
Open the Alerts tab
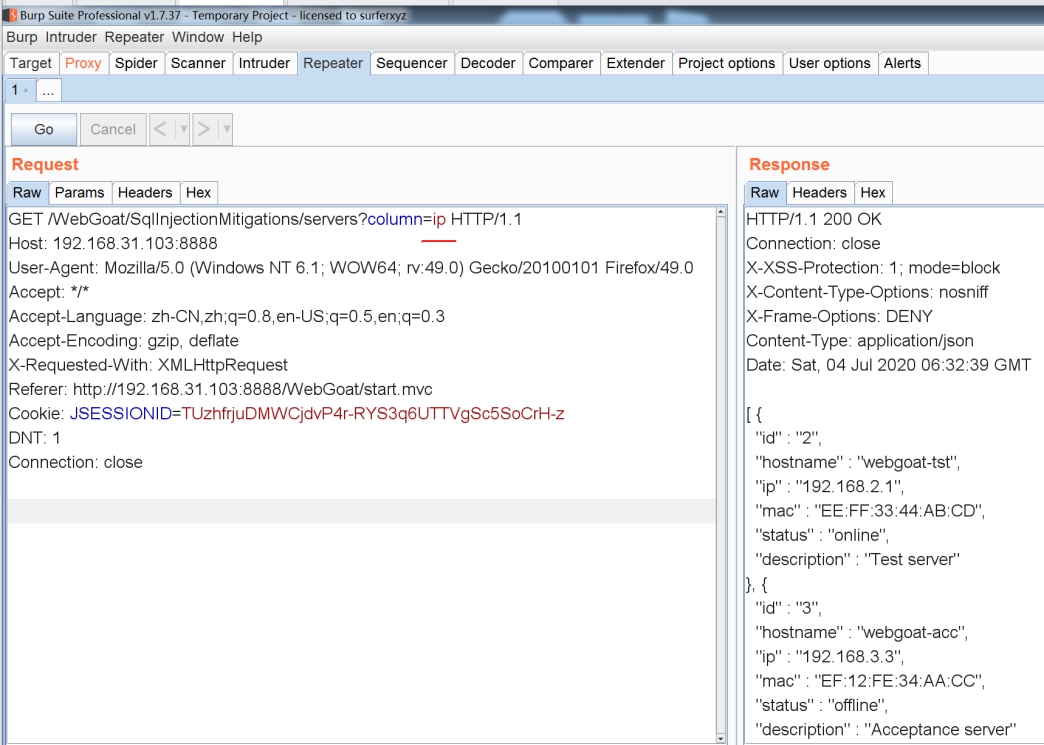point(902,63)
